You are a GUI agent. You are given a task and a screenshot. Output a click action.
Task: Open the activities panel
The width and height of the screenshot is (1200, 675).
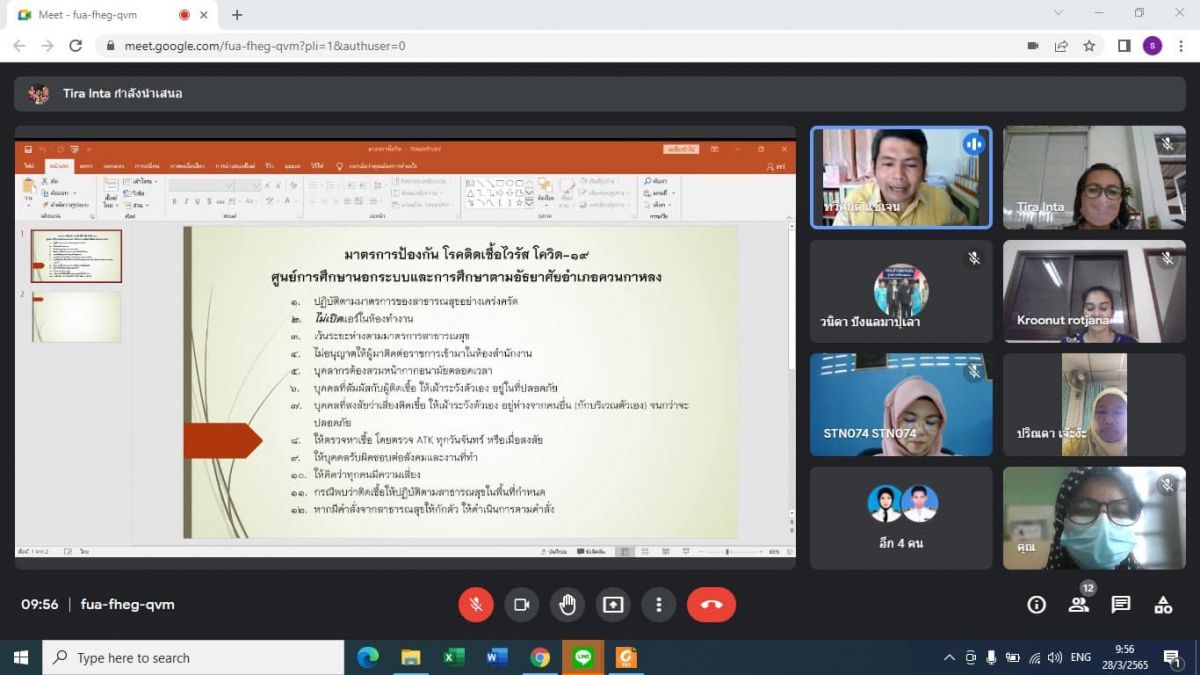pyautogui.click(x=1163, y=604)
